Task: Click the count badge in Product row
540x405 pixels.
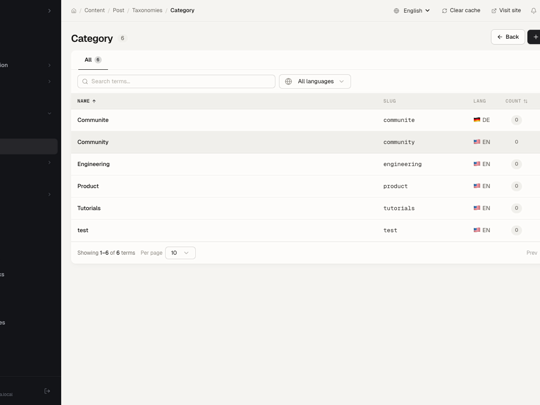Action: click(516, 186)
